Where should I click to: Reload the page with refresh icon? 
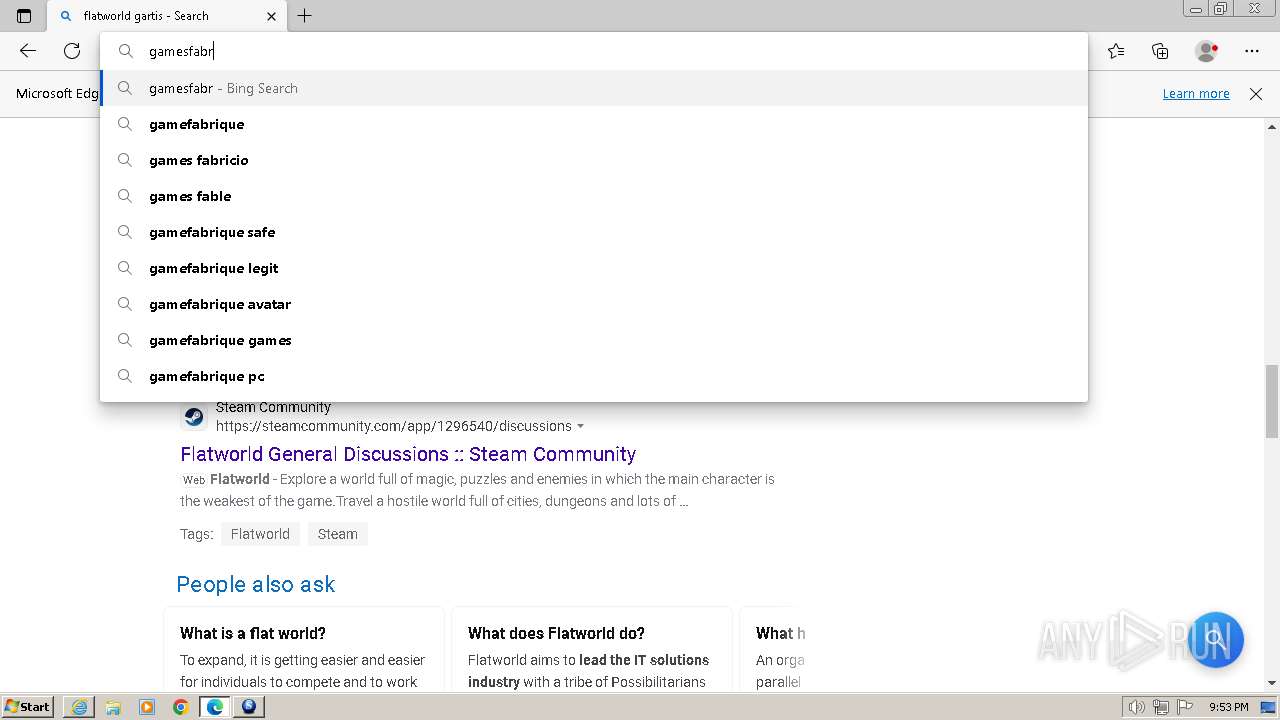(72, 51)
